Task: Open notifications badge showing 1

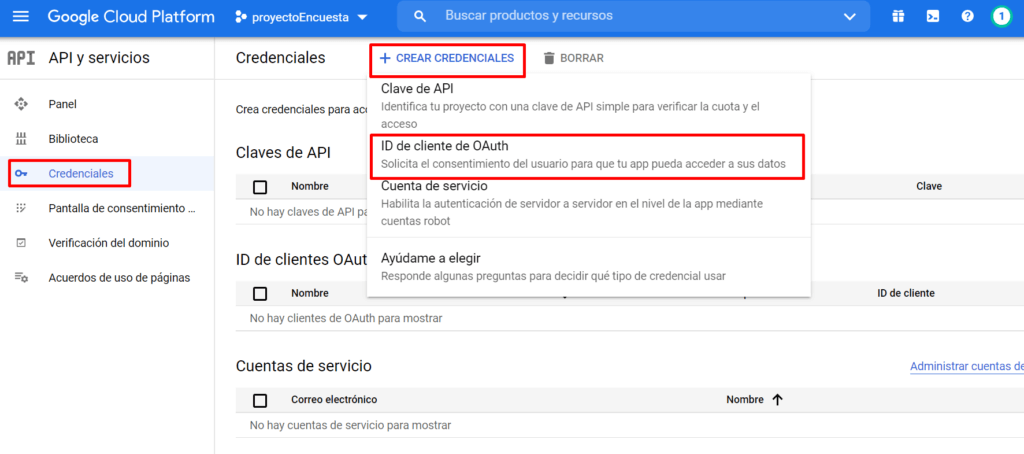Action: pos(1000,16)
